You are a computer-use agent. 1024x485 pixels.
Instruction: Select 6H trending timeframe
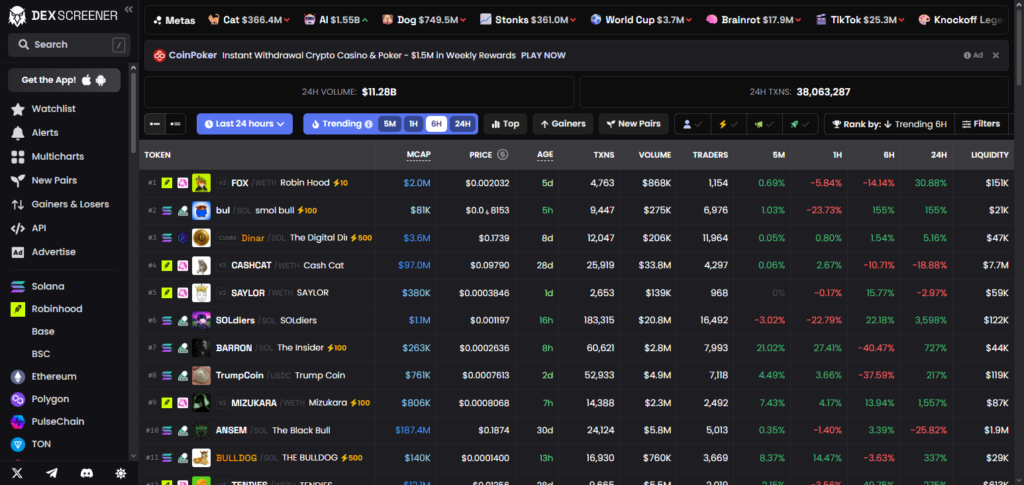(x=436, y=123)
